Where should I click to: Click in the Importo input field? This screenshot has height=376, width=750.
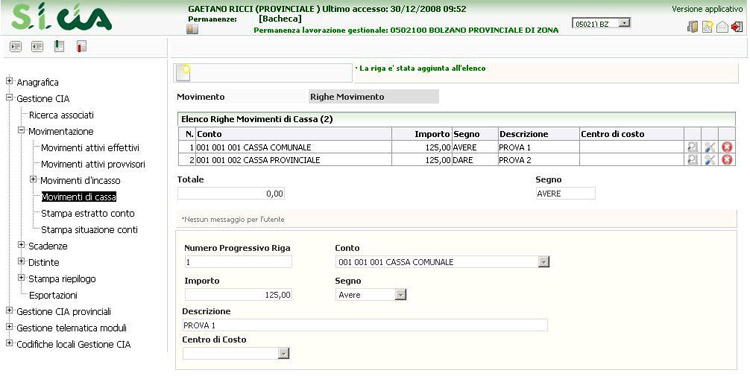238,295
